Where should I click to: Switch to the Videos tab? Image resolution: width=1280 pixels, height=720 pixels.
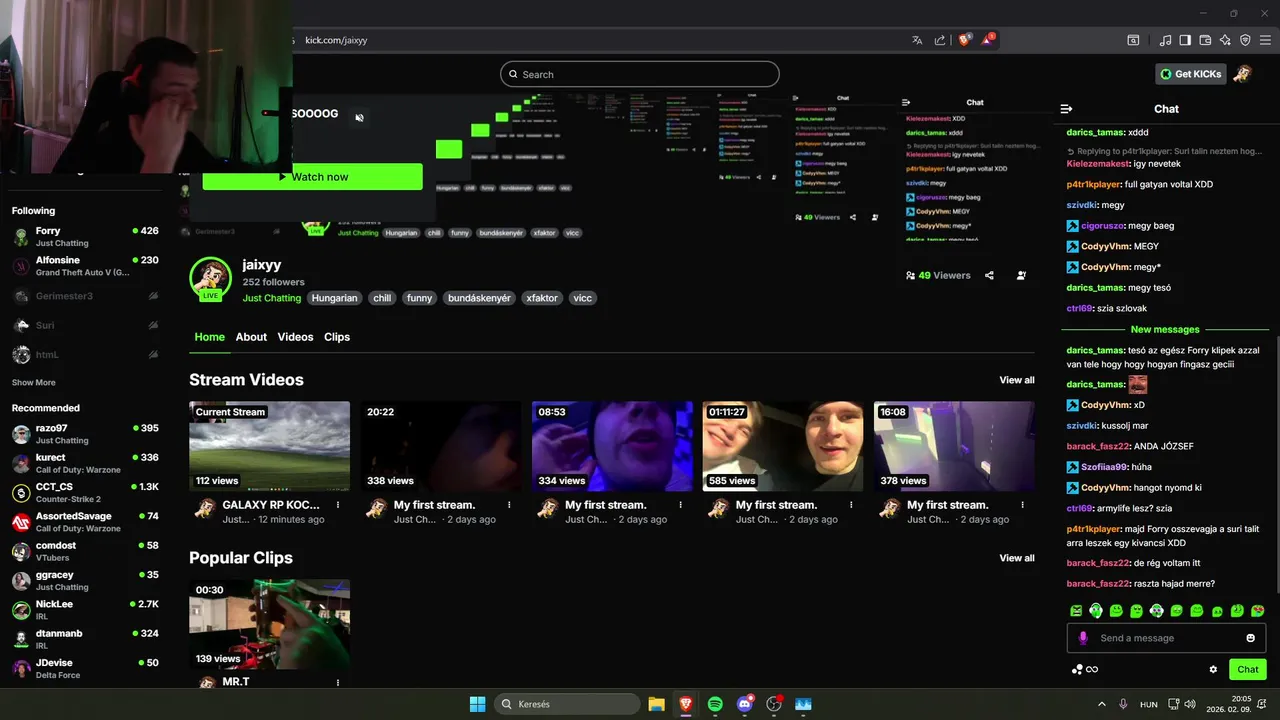[x=295, y=337]
